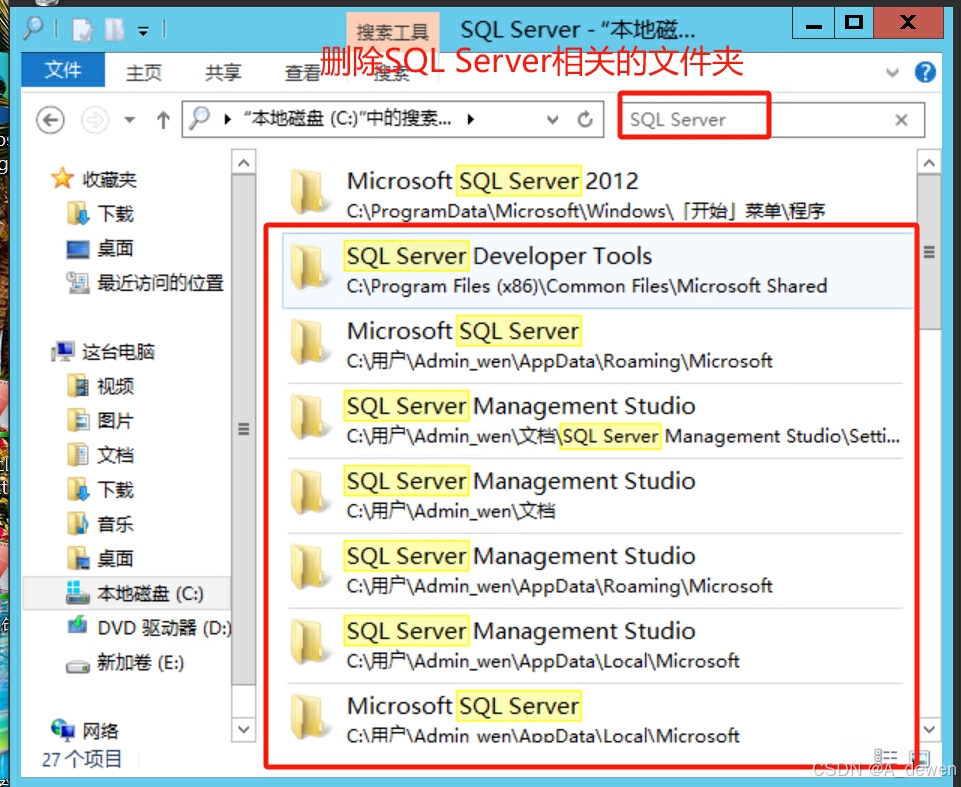Click Microsoft SQL Server 2012 name
This screenshot has width=961, height=787.
pos(493,181)
